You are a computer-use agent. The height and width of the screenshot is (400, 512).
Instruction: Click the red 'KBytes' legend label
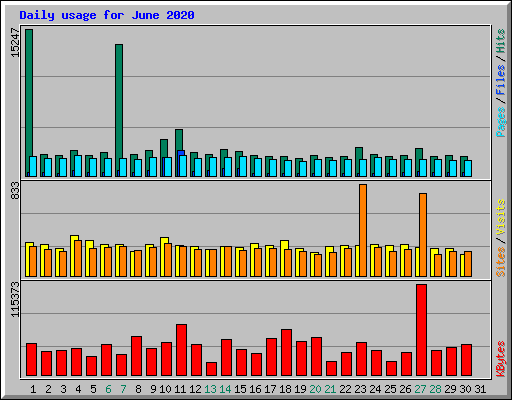coord(501,359)
